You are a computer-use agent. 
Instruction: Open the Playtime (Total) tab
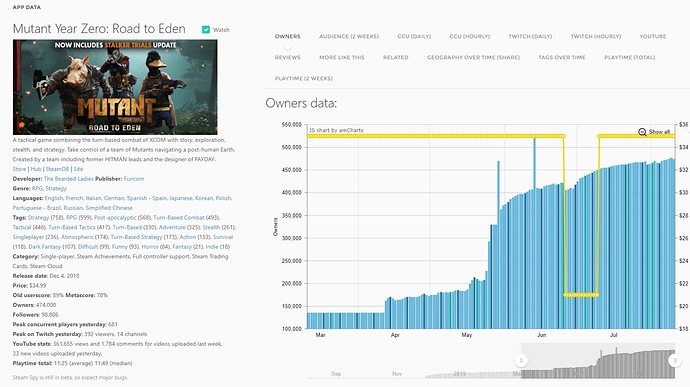point(630,58)
